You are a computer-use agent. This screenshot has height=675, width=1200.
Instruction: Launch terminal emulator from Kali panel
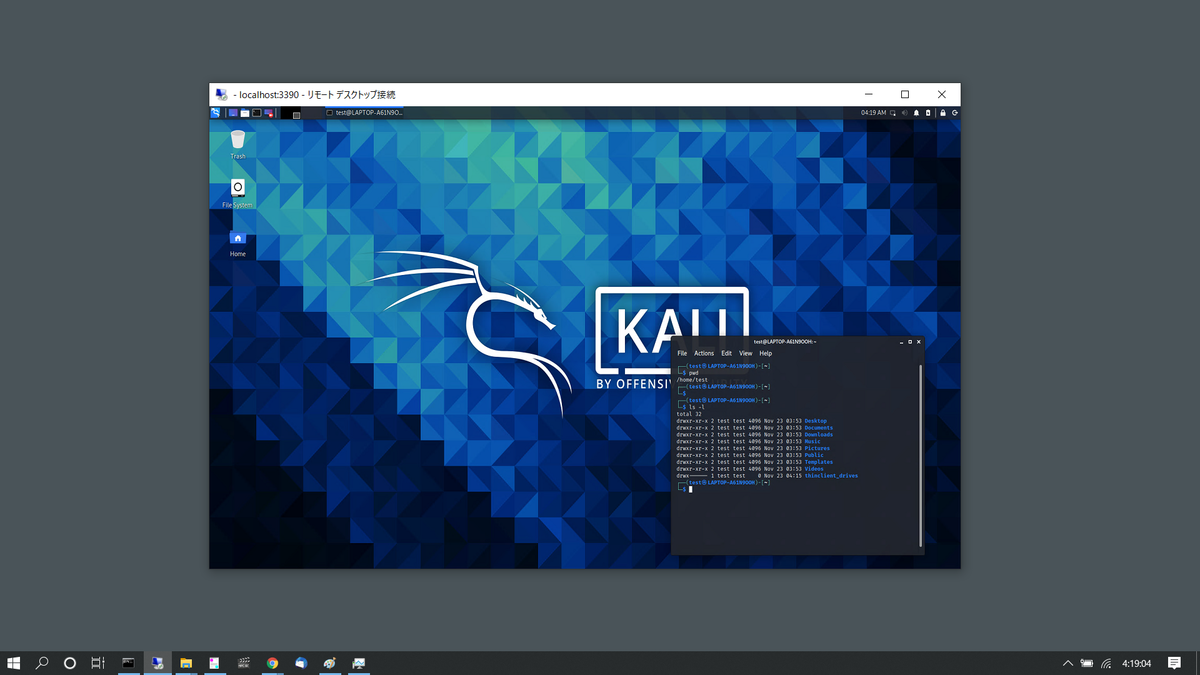click(x=257, y=113)
